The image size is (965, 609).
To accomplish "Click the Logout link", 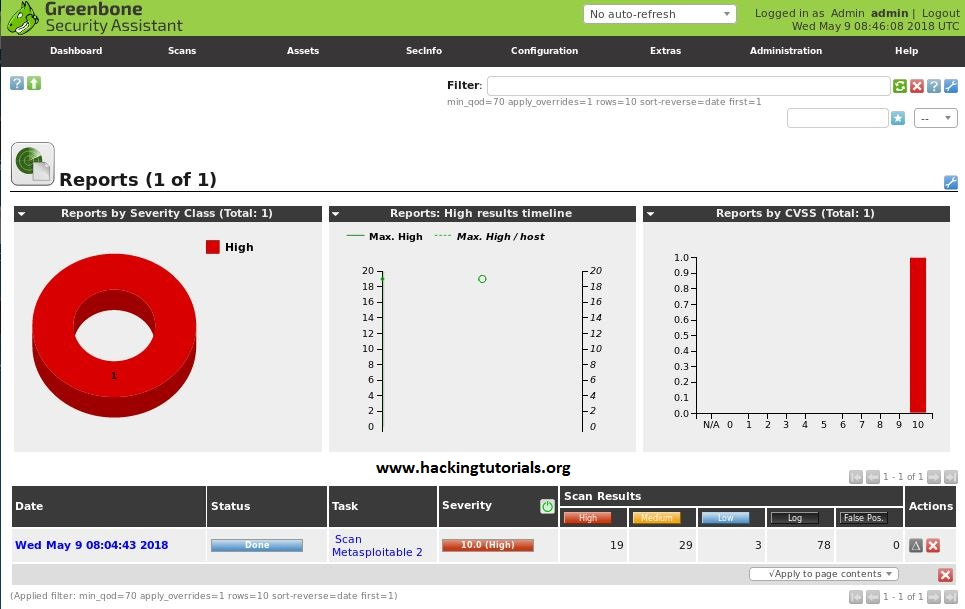I will [940, 13].
